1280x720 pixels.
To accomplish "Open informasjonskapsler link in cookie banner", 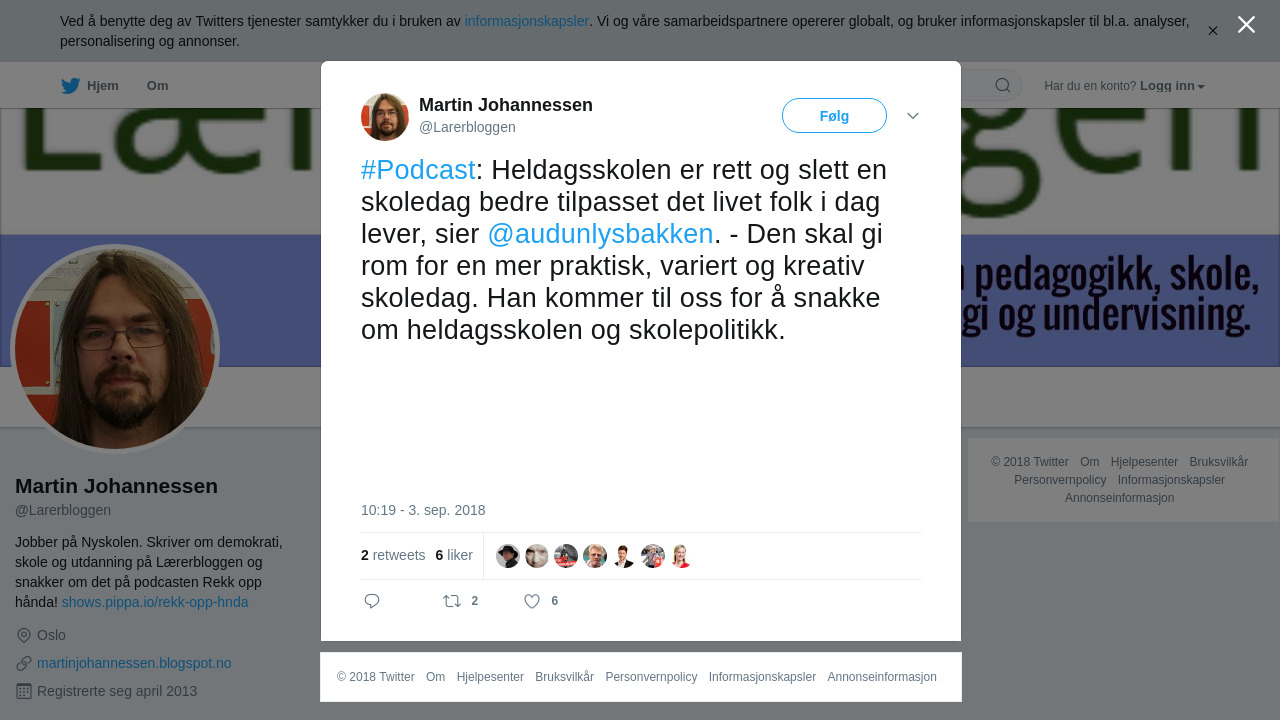I will click(x=527, y=21).
